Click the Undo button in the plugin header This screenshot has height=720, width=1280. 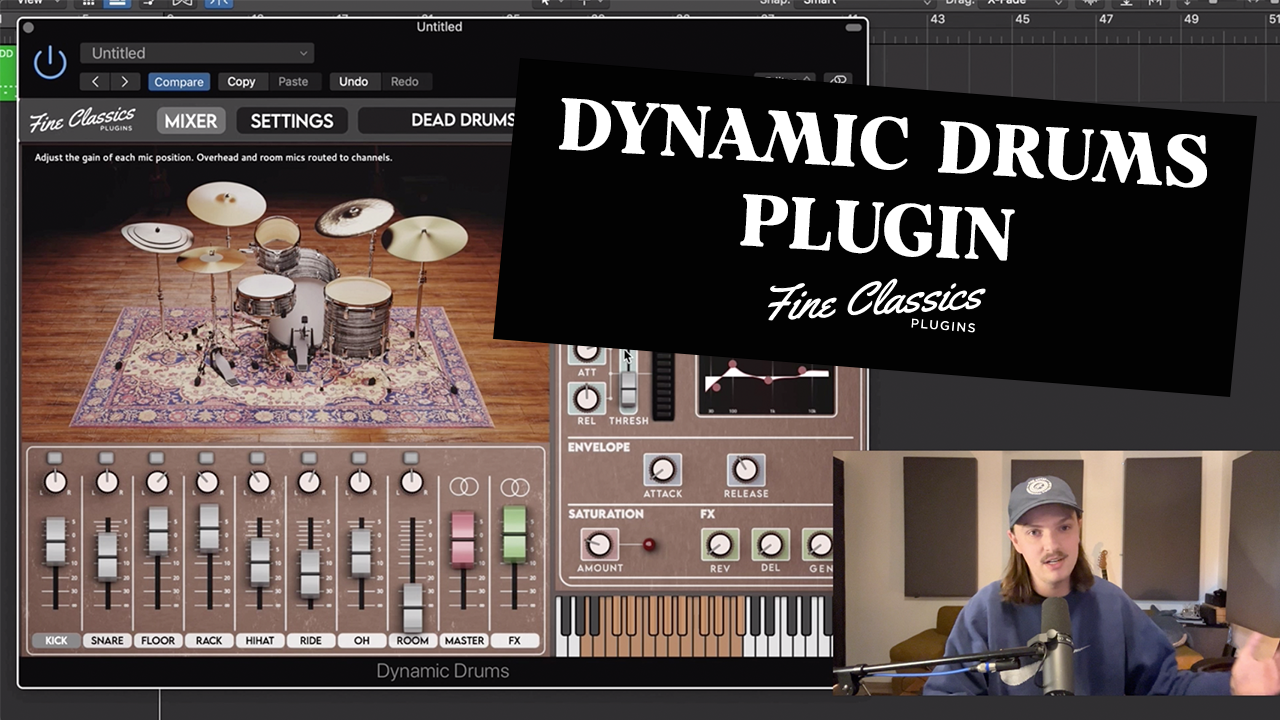click(x=353, y=81)
